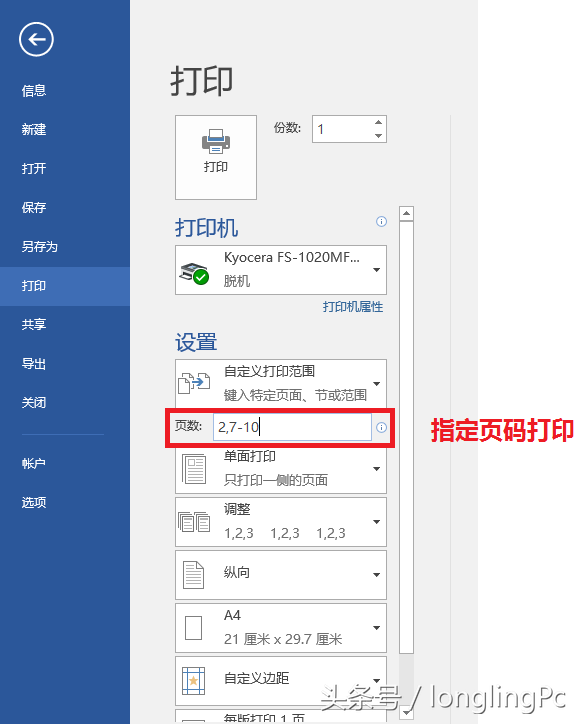This screenshot has height=726, width=584.
Task: Click the custom print range pages icon
Action: 194,383
